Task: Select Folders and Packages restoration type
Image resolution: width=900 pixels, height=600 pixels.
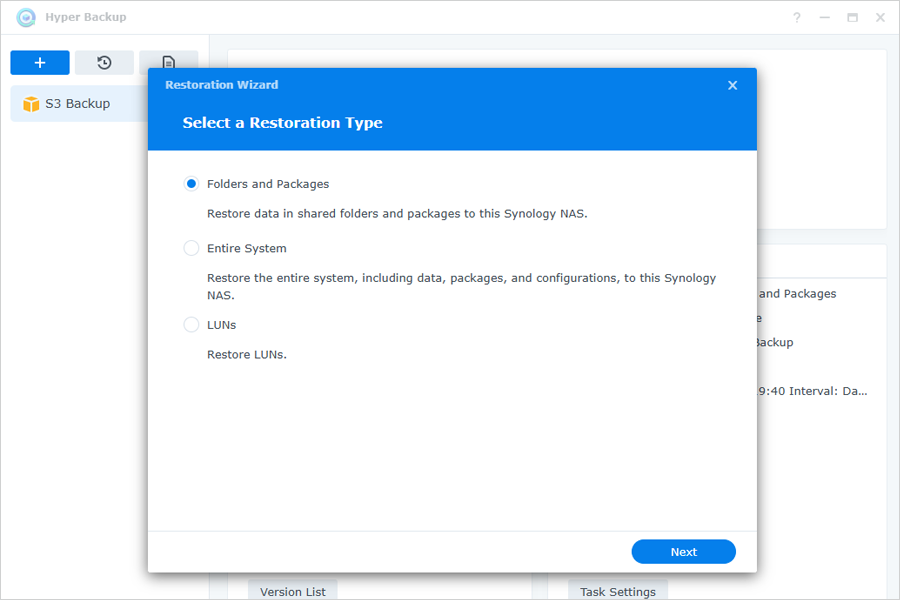Action: tap(191, 184)
